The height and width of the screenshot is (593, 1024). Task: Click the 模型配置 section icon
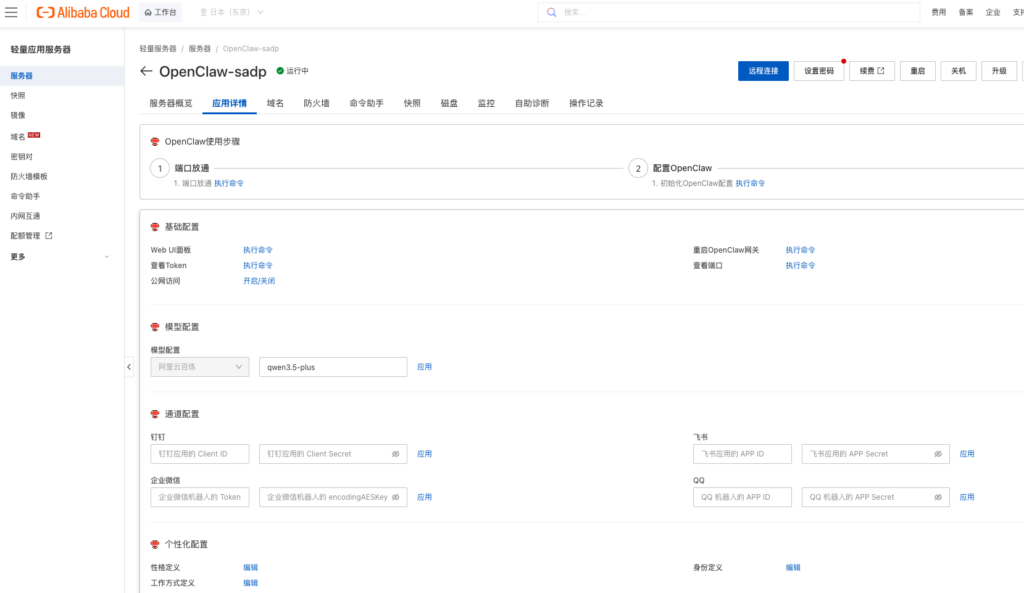pos(155,327)
